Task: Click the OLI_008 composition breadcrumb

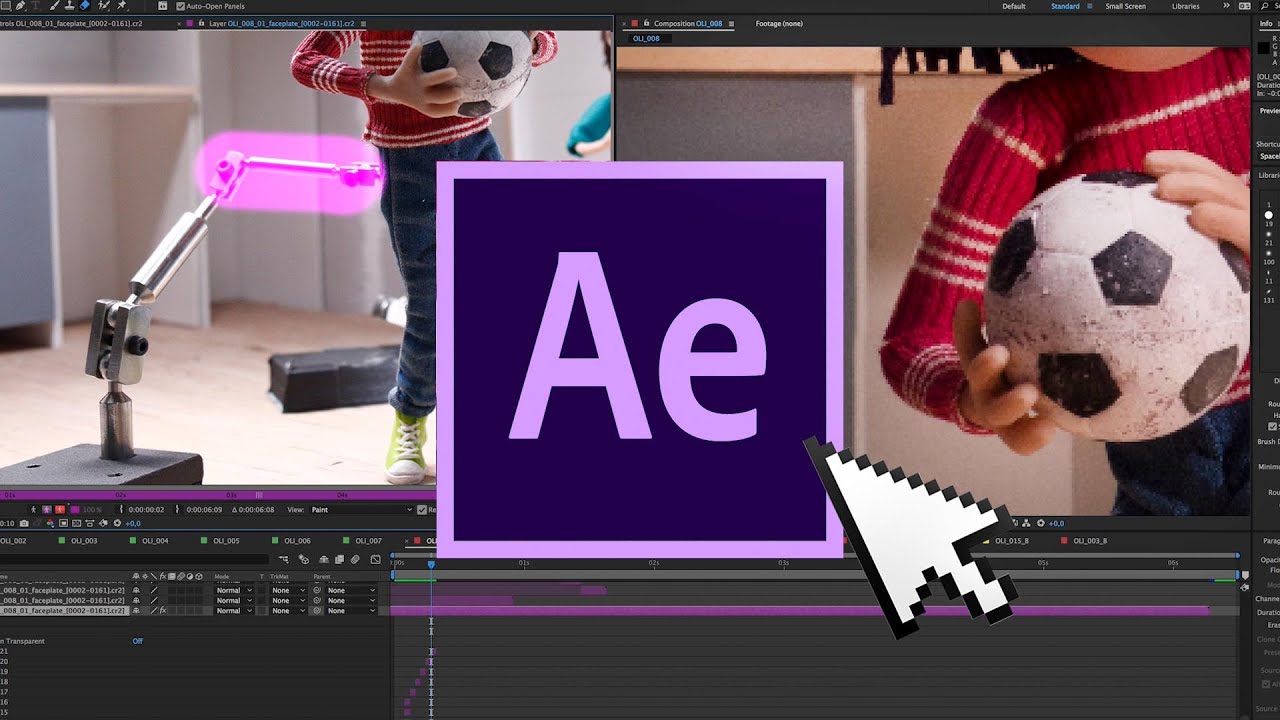Action: [x=646, y=38]
